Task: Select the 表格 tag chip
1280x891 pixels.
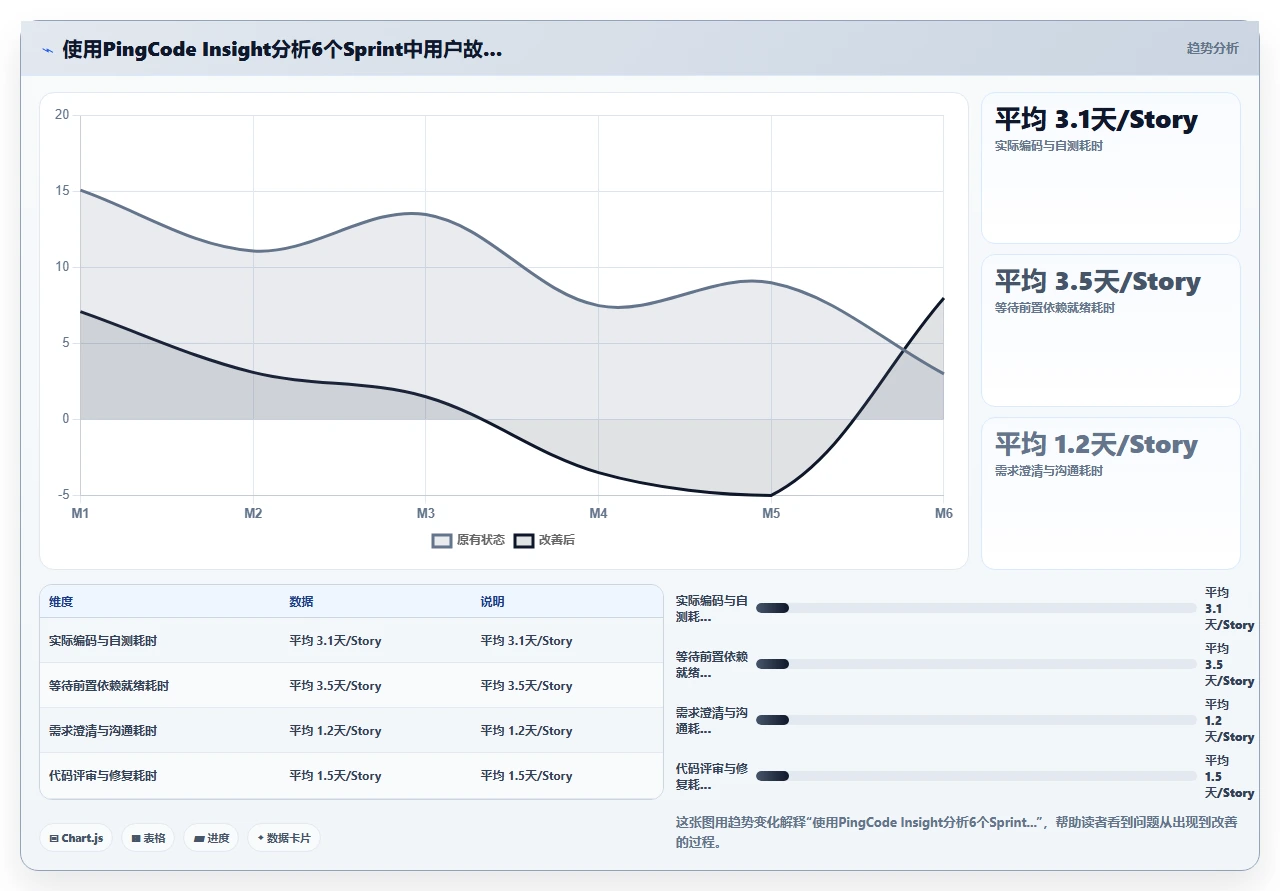Action: (148, 838)
